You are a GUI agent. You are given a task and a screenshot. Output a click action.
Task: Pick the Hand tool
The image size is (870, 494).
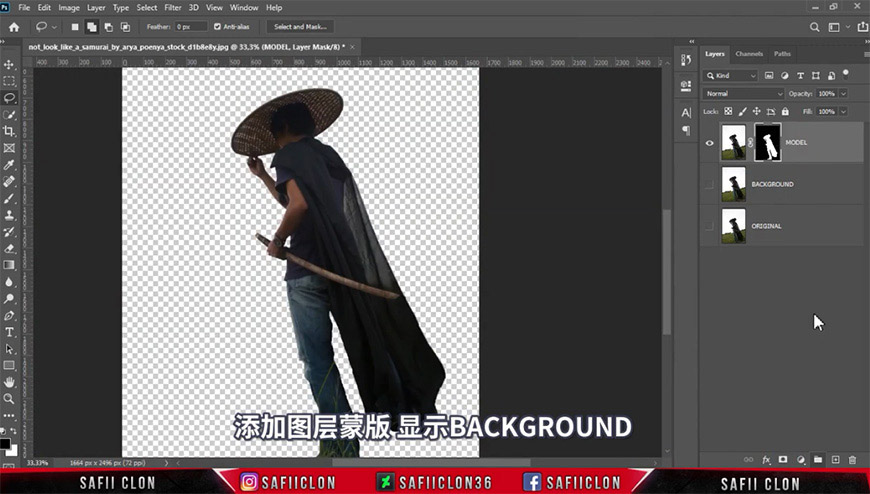coord(9,382)
